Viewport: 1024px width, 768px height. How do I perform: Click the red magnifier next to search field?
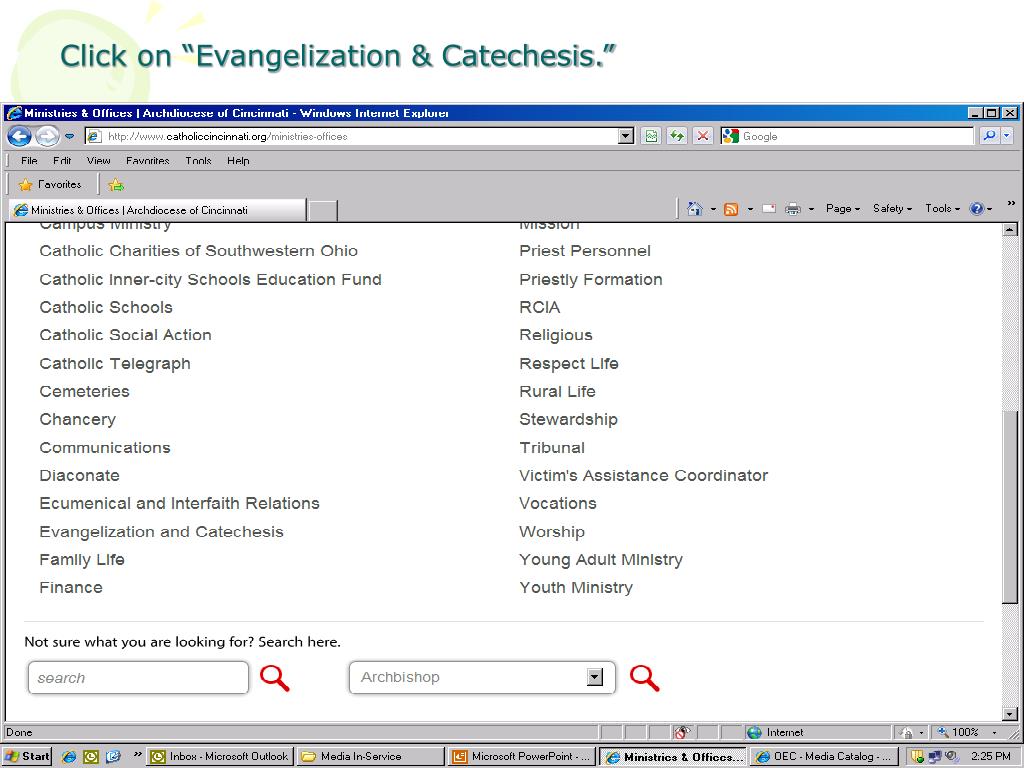[274, 678]
